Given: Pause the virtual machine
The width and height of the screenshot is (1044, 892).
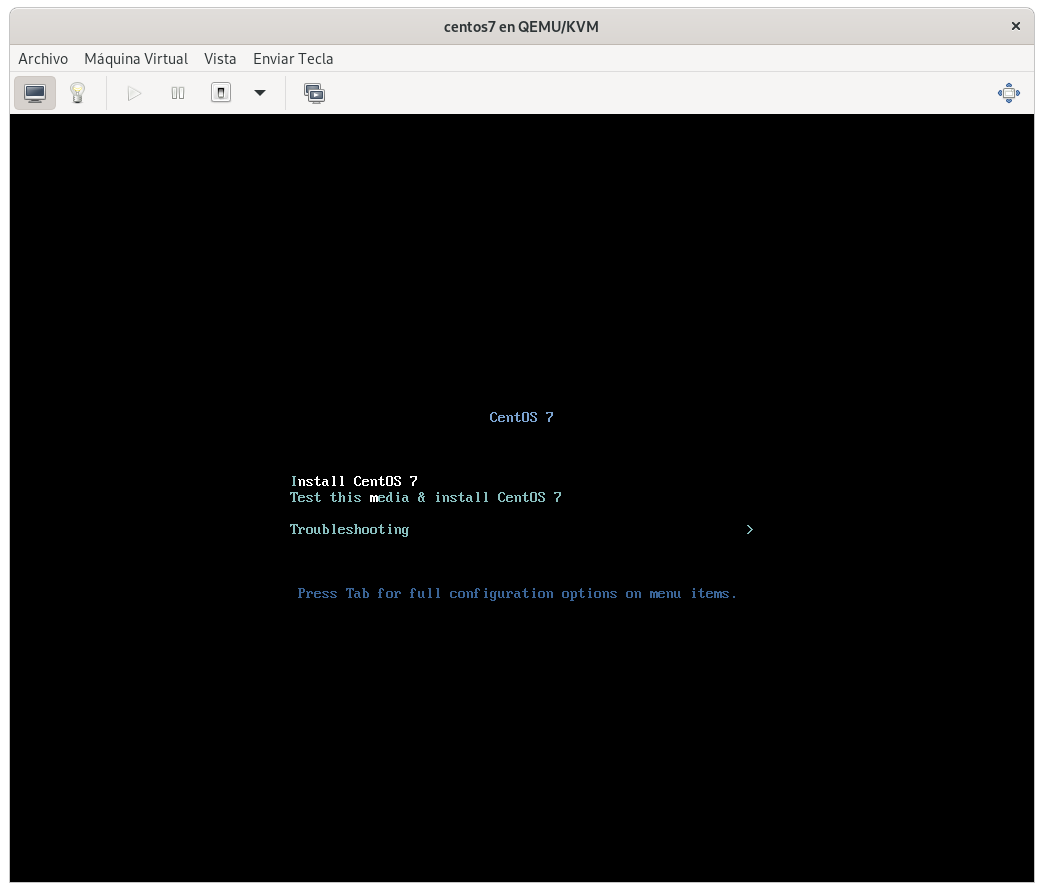Looking at the screenshot, I should (178, 93).
